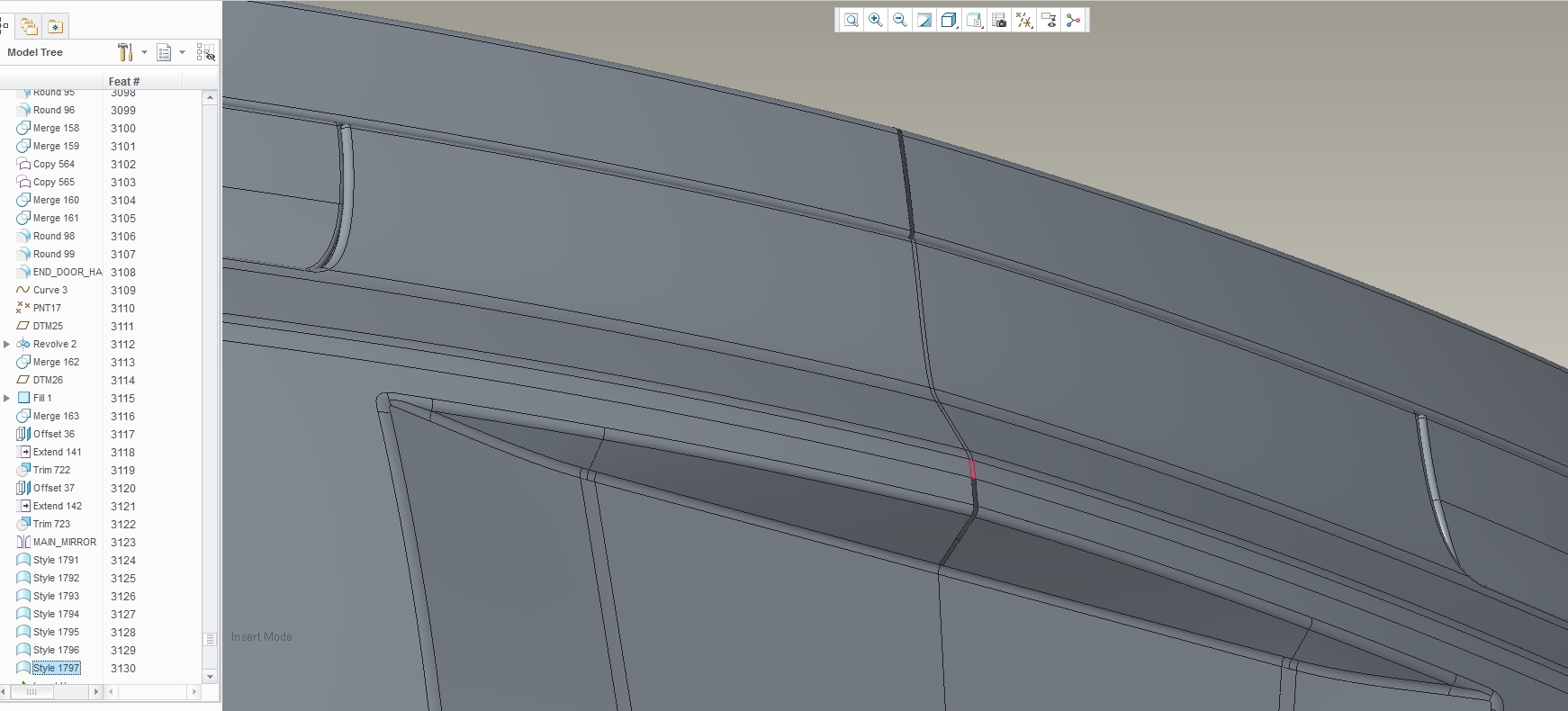
Task: Open the Saved Orientations icon
Action: (974, 20)
